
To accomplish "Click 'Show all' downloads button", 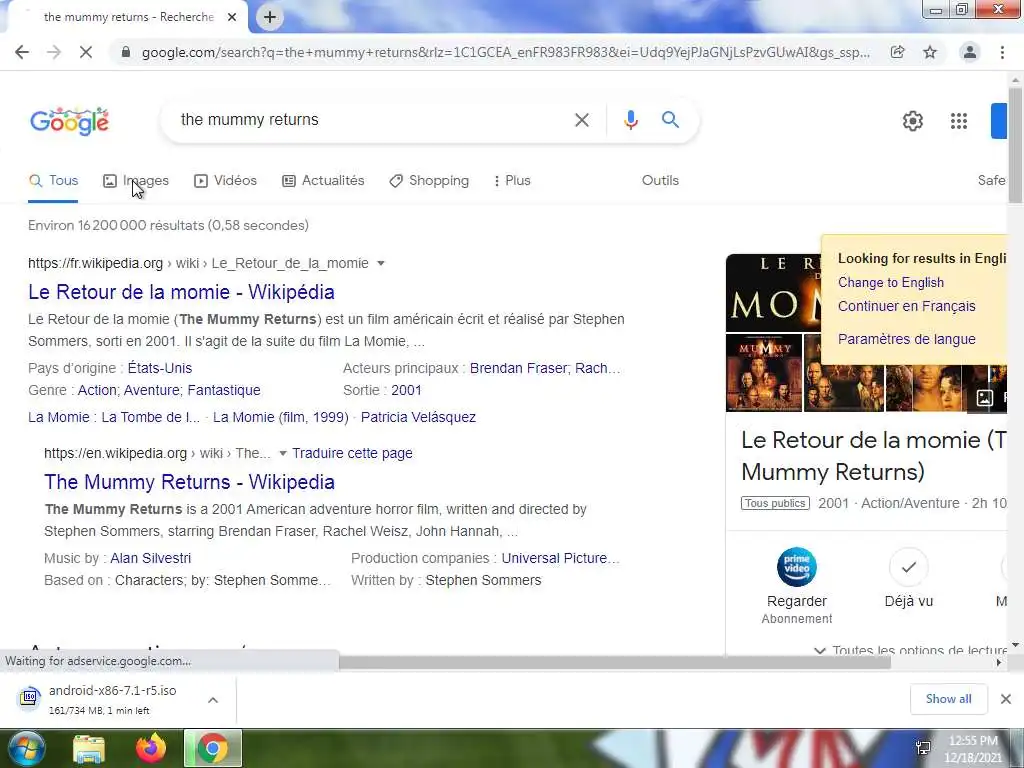I will point(948,699).
